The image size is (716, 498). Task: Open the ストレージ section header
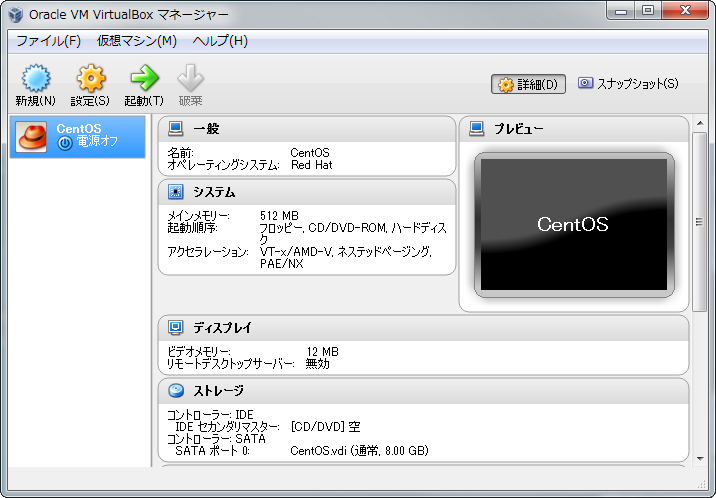tap(423, 391)
